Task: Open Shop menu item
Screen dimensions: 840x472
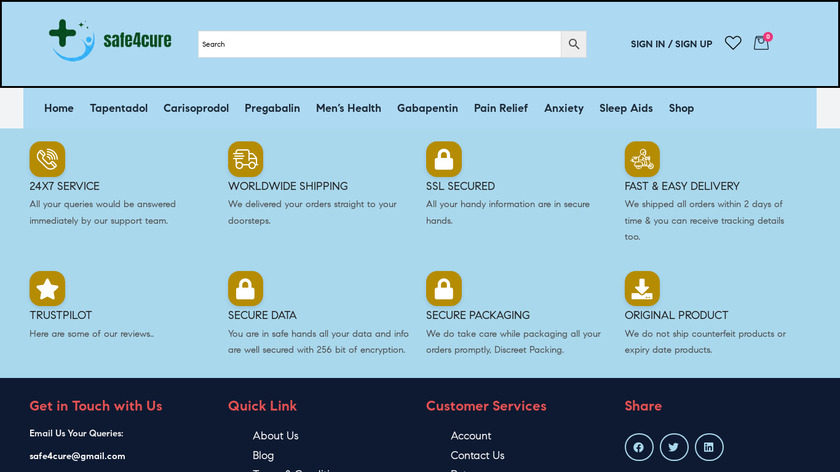Action: point(681,108)
